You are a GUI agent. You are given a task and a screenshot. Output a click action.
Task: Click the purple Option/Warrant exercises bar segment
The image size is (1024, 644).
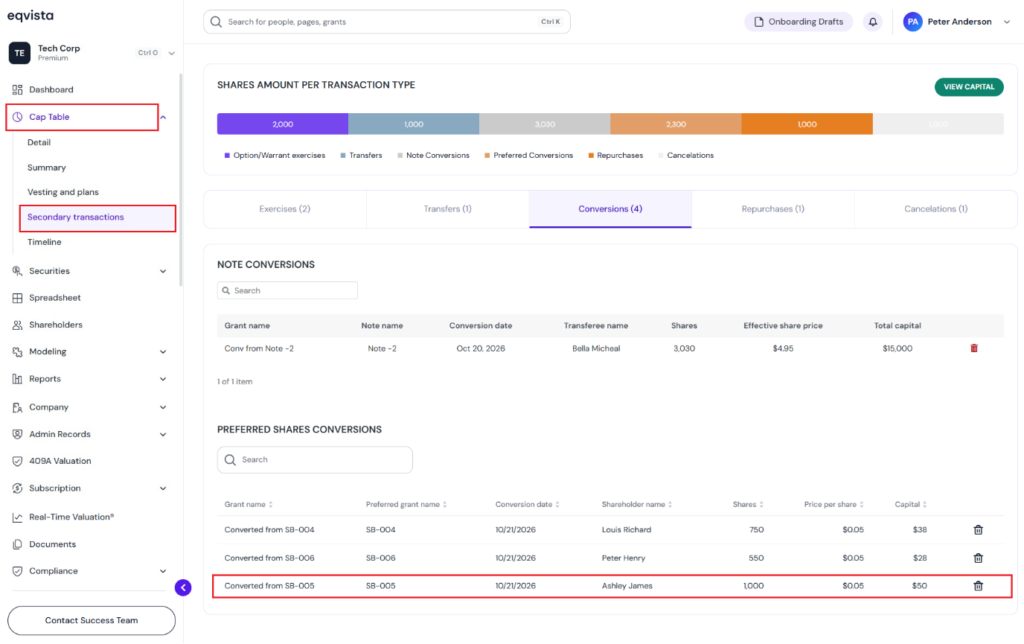(x=282, y=124)
